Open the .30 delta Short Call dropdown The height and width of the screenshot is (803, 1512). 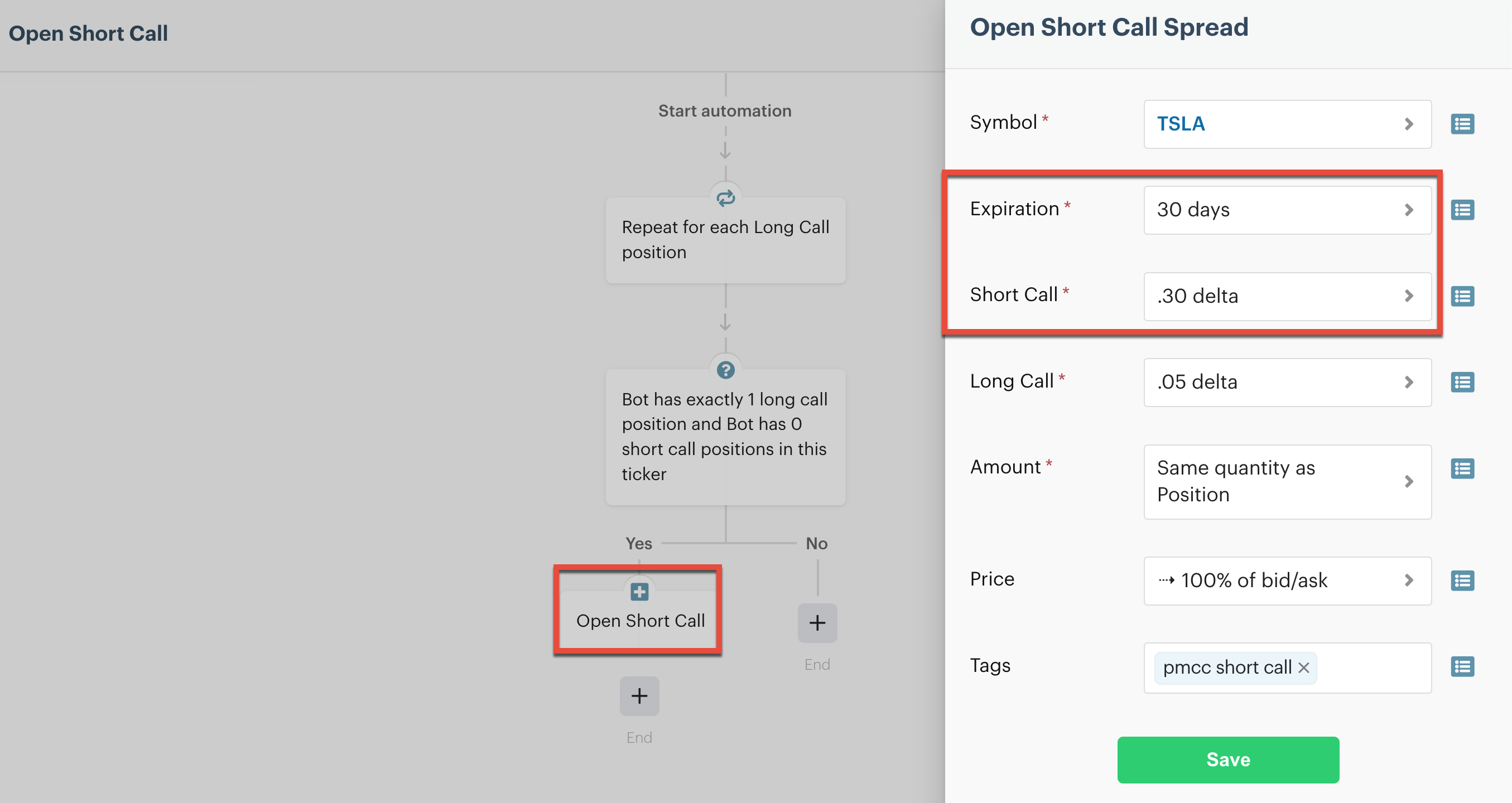(1287, 296)
